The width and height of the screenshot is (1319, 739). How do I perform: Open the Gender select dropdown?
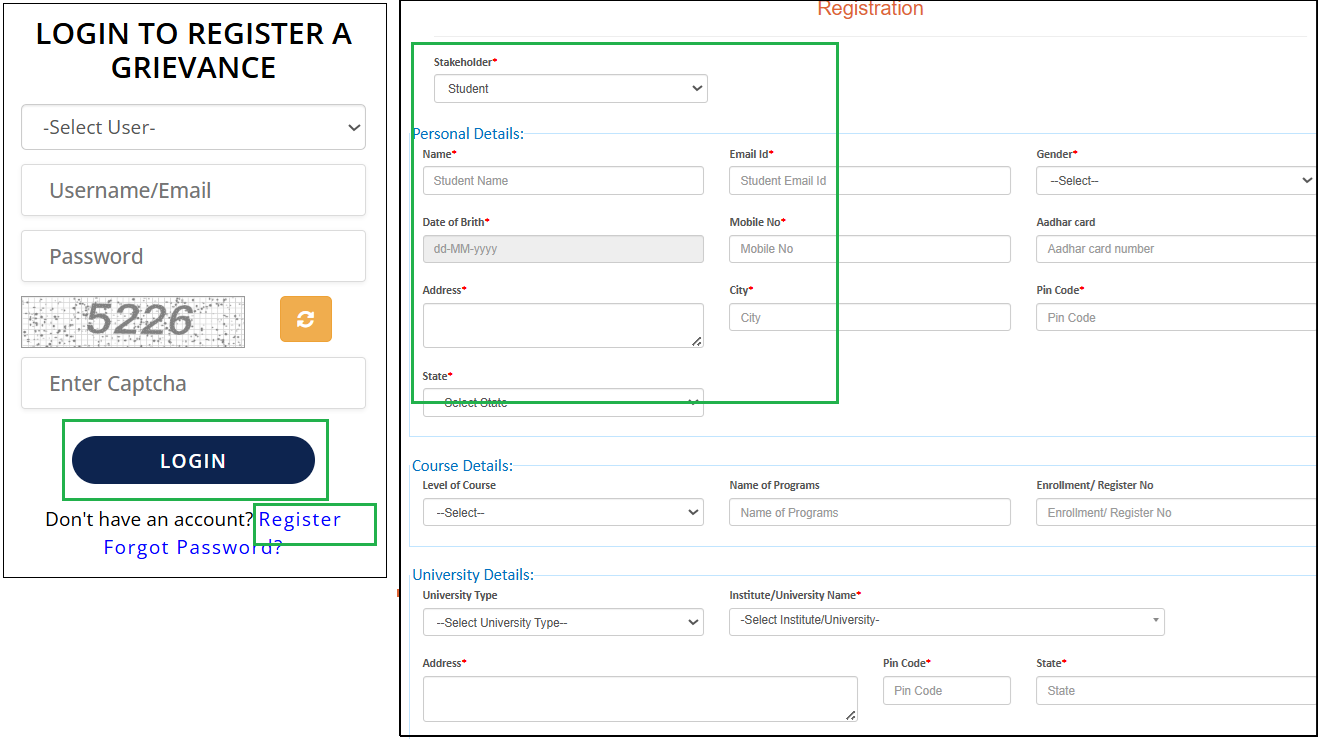coord(1175,181)
